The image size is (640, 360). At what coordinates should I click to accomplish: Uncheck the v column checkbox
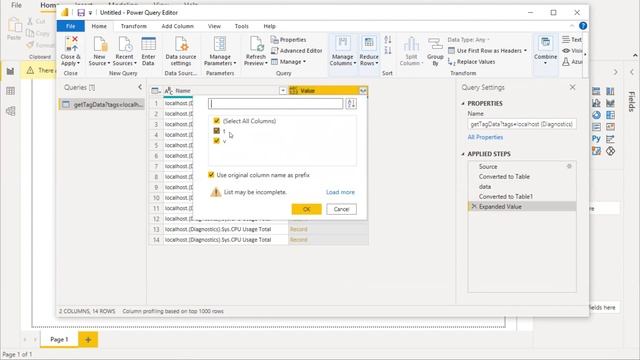(x=217, y=141)
